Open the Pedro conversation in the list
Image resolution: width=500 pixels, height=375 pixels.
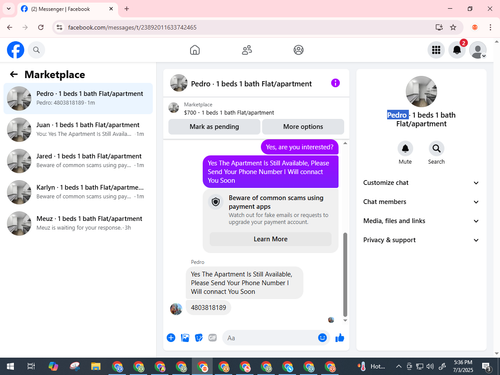pyautogui.click(x=78, y=98)
